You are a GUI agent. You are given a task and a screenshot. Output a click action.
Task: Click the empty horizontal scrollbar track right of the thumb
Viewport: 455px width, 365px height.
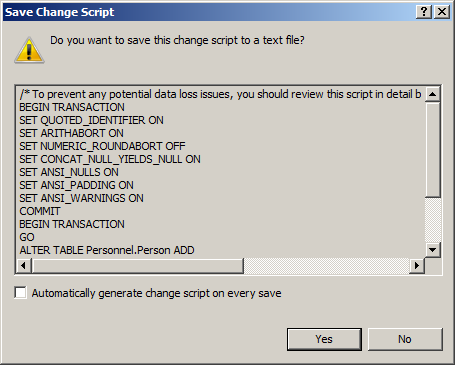[326, 266]
